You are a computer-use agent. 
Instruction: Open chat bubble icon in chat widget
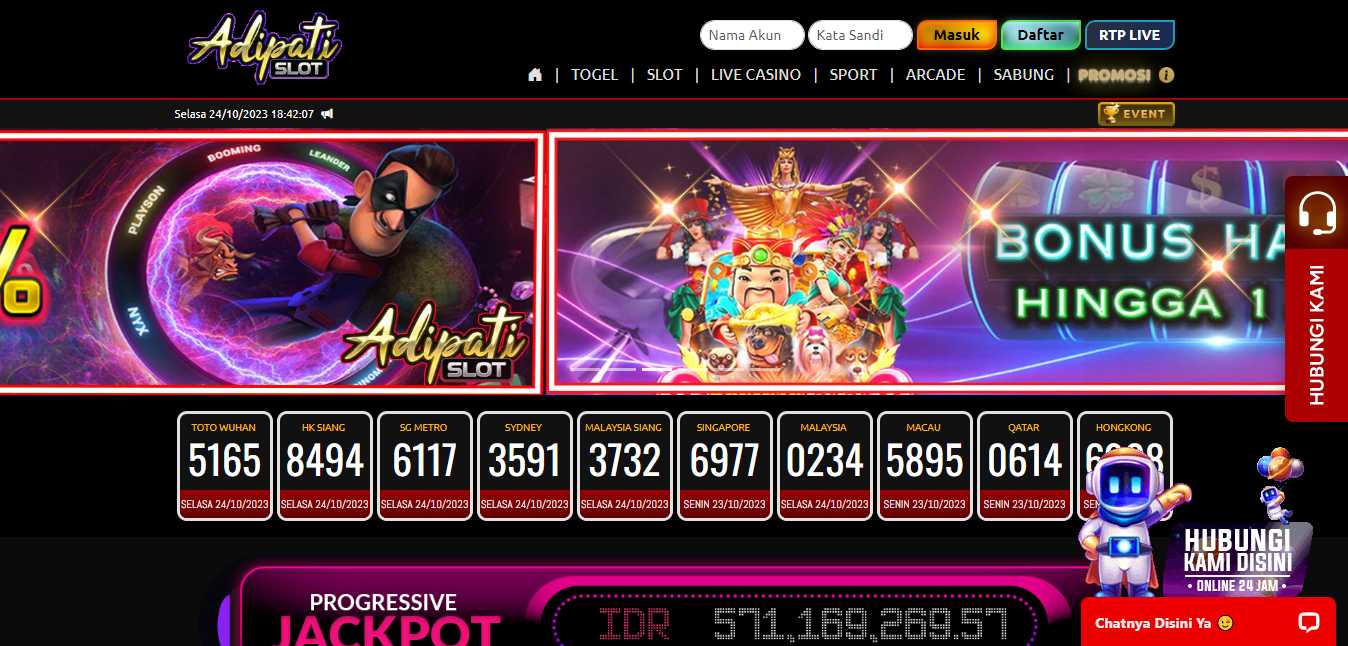1308,622
